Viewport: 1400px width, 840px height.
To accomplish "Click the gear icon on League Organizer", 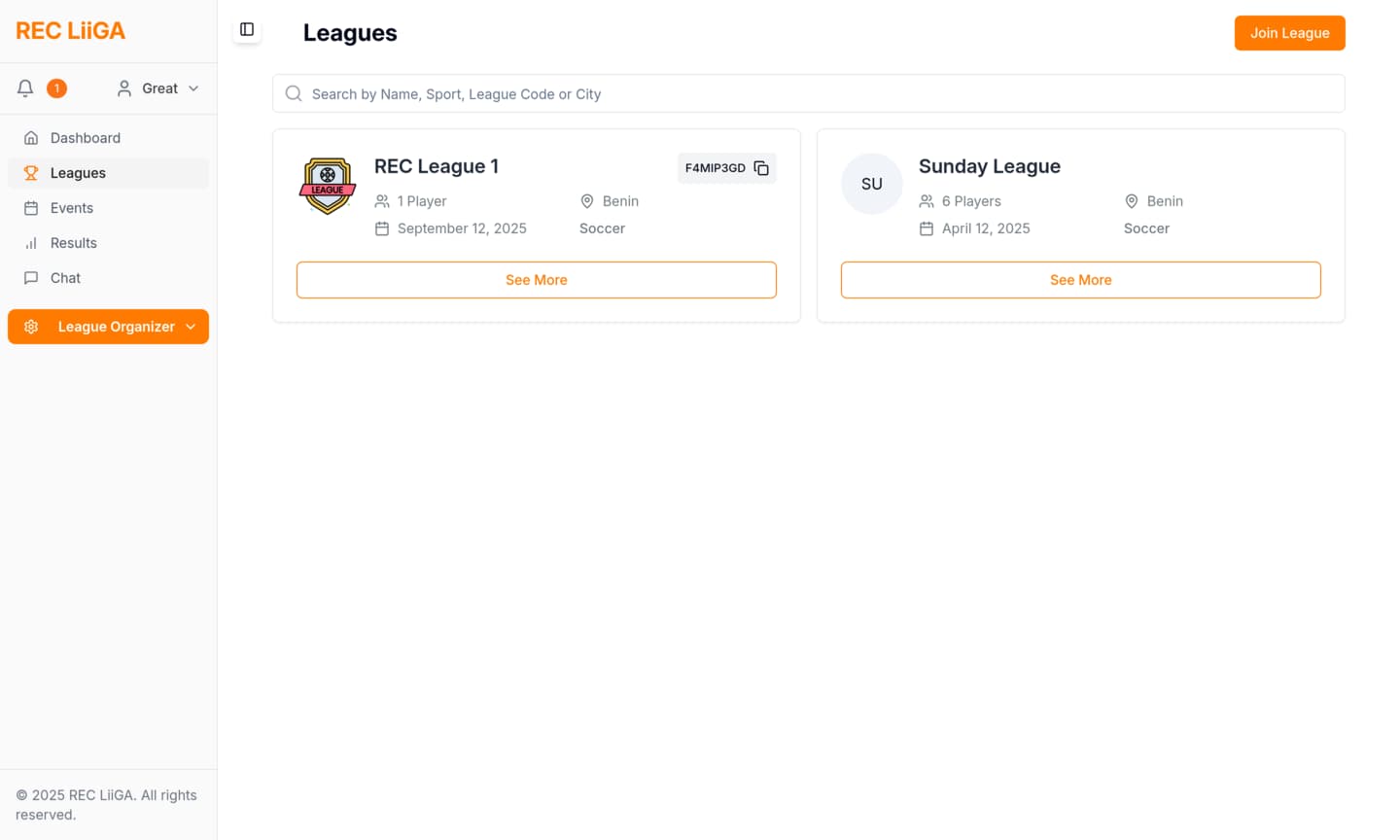I will click(x=31, y=327).
